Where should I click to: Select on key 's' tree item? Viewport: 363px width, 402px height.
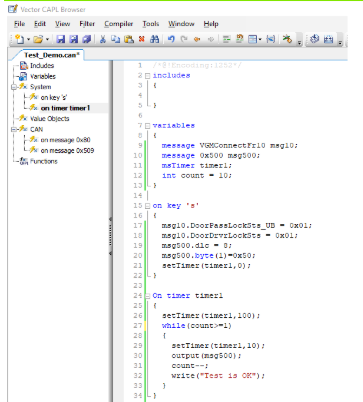pyautogui.click(x=54, y=98)
